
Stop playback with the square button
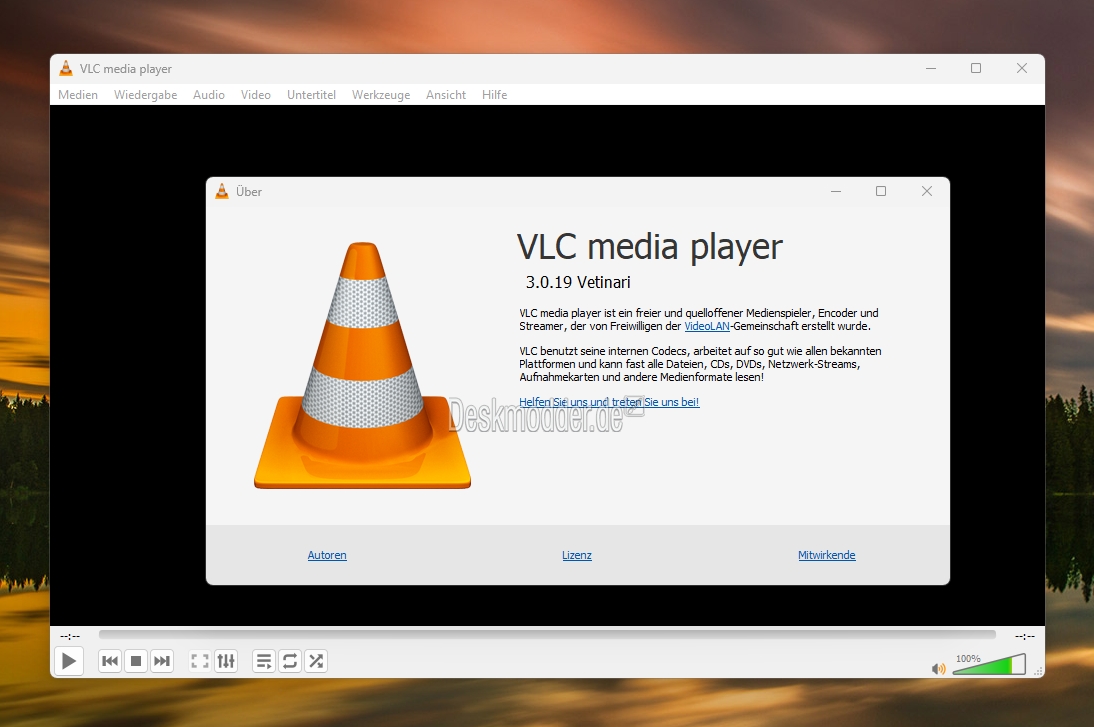click(136, 661)
